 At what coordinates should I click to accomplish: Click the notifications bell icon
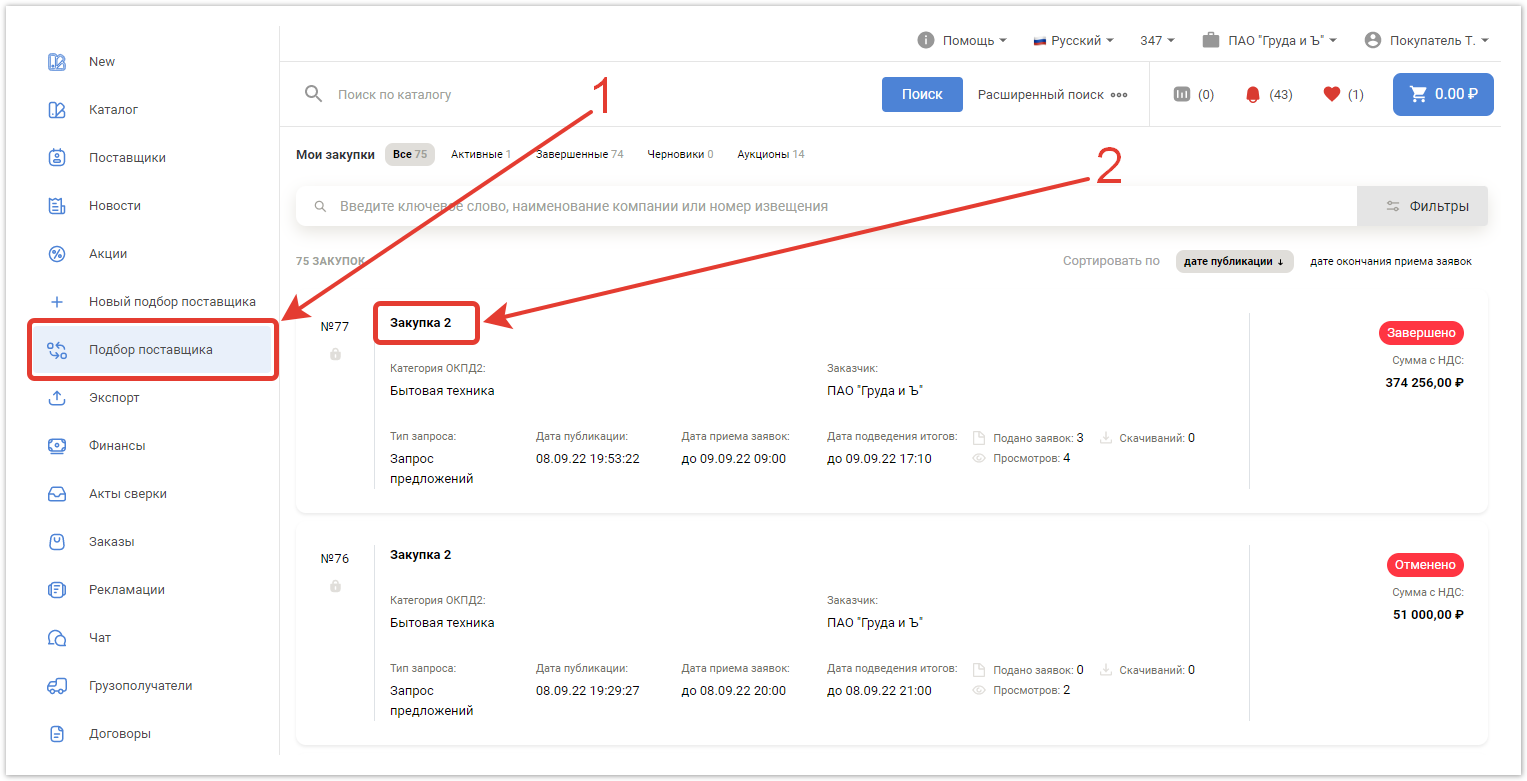click(1253, 95)
